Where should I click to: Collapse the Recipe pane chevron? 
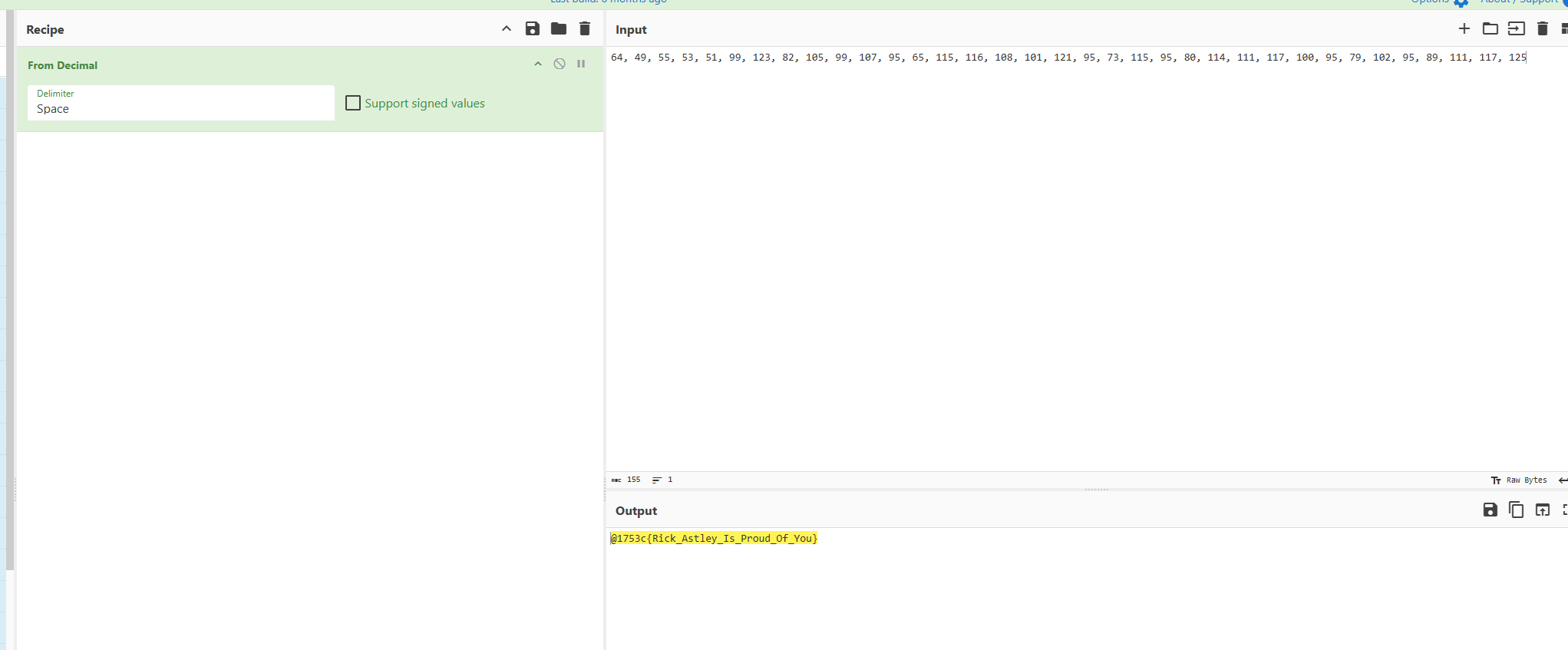point(507,29)
